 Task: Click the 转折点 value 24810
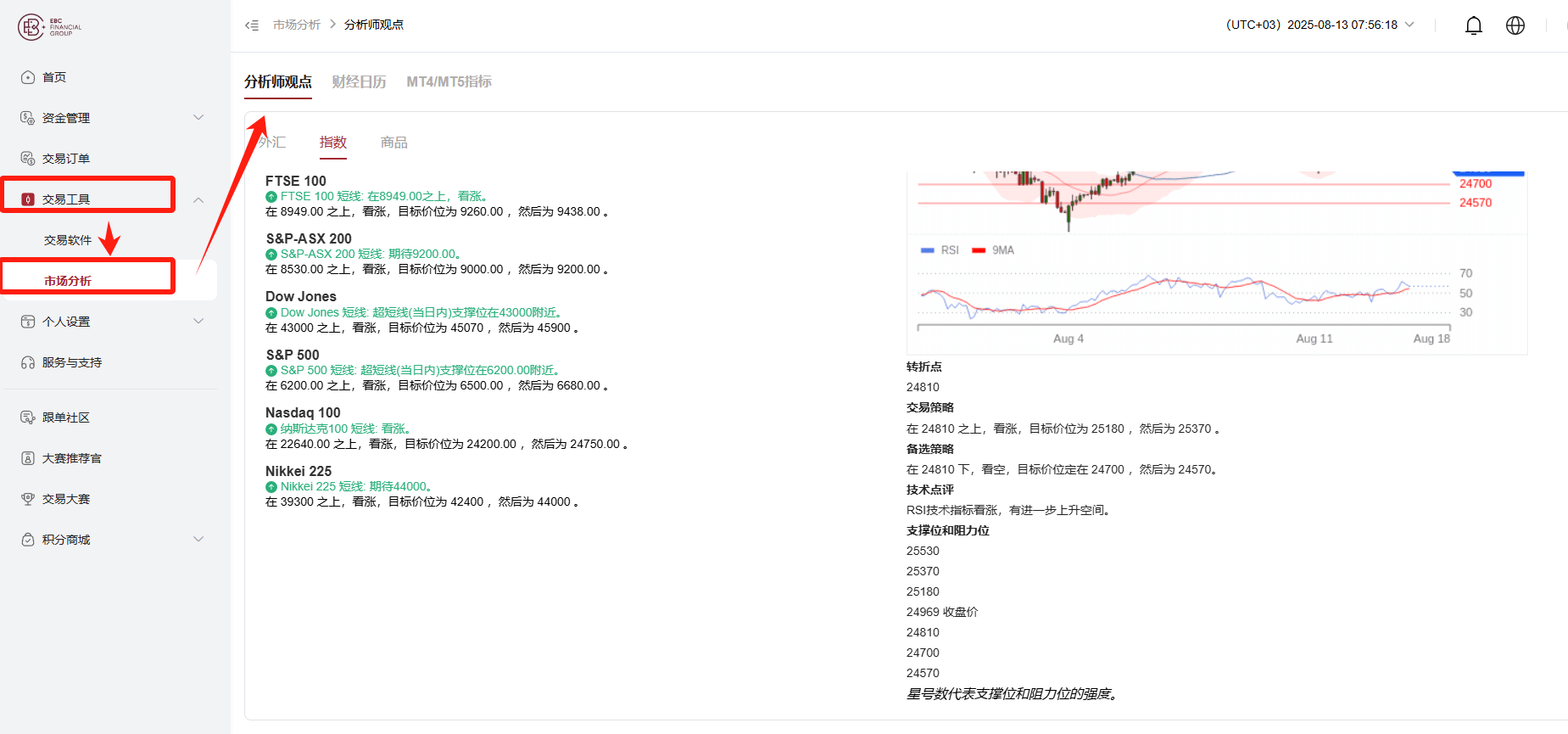click(x=923, y=387)
